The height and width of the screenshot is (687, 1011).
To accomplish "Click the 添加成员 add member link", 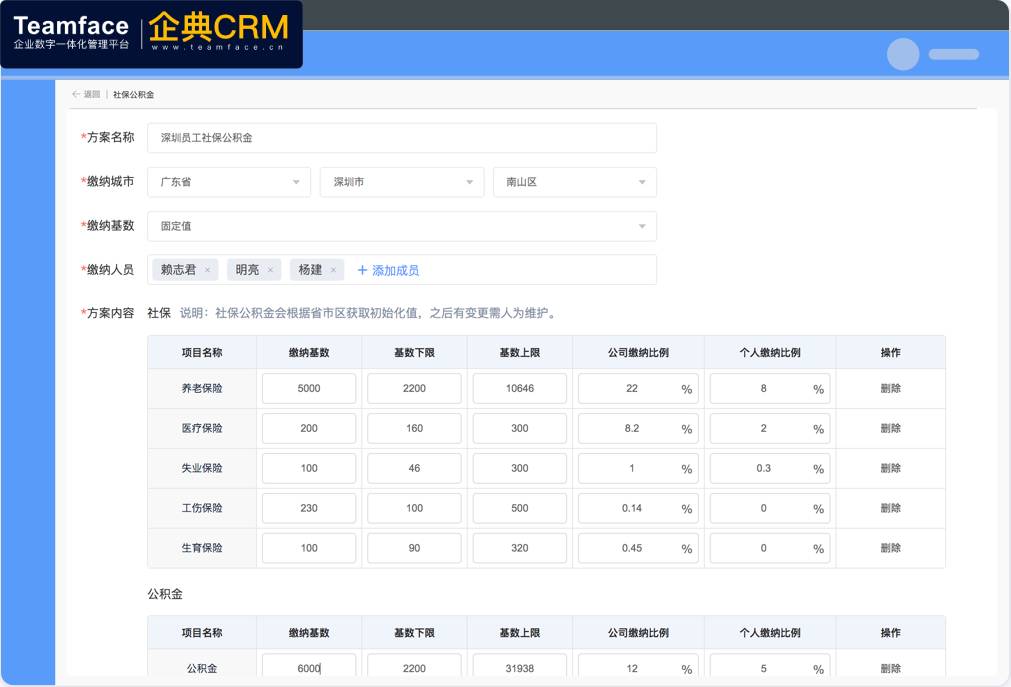I will tap(388, 270).
